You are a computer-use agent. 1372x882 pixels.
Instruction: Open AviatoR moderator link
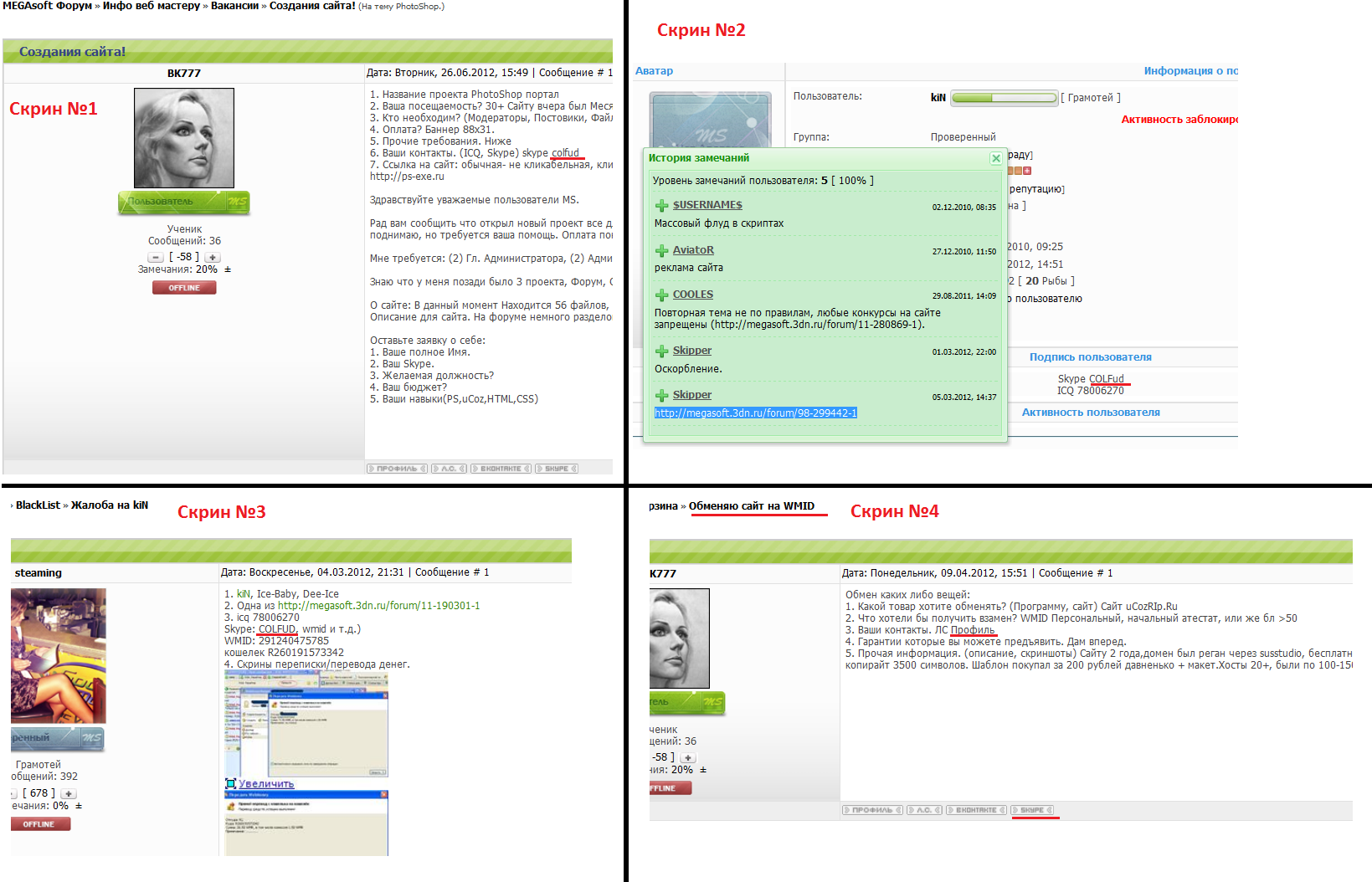[693, 250]
